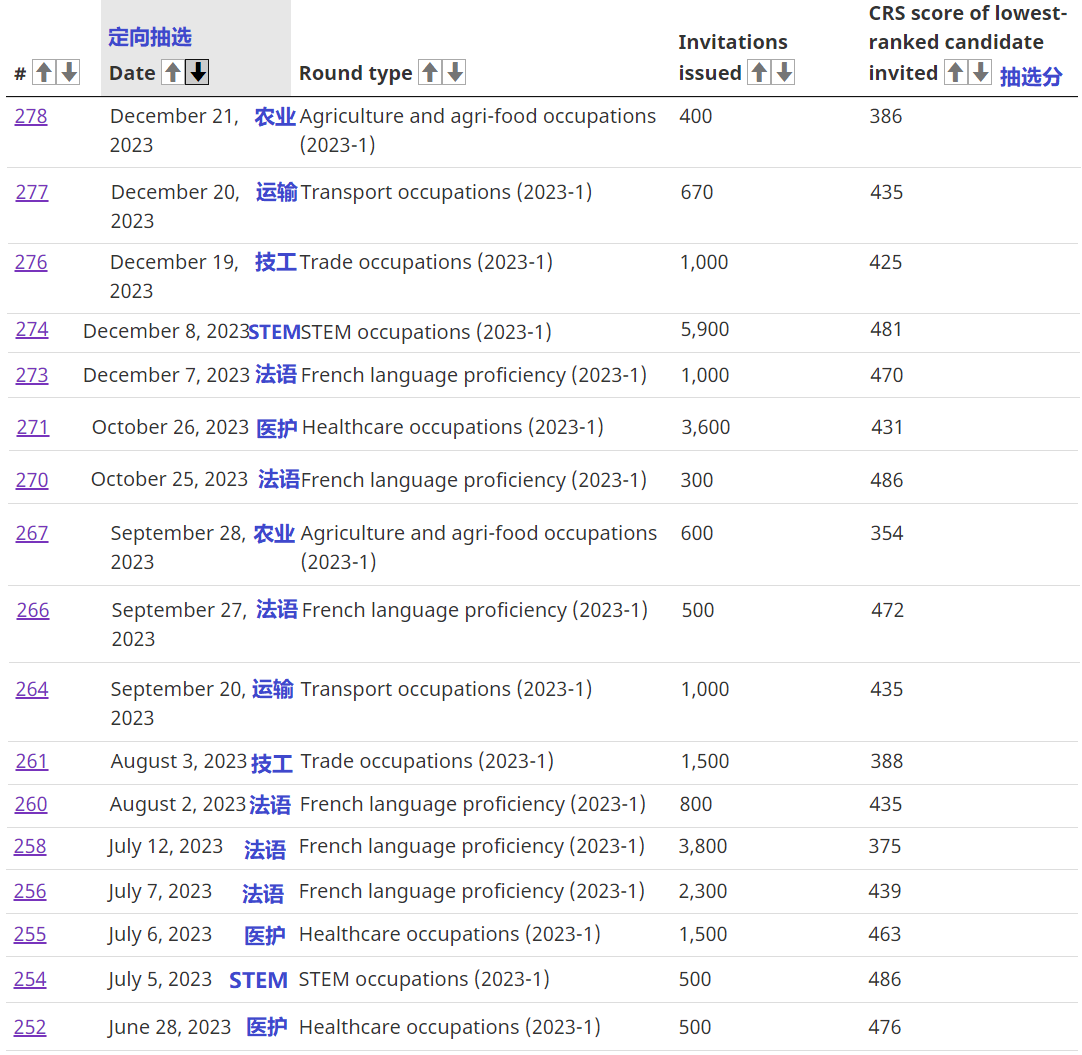This screenshot has height=1055, width=1082.
Task: Go to round 260 details
Action: pyautogui.click(x=31, y=804)
